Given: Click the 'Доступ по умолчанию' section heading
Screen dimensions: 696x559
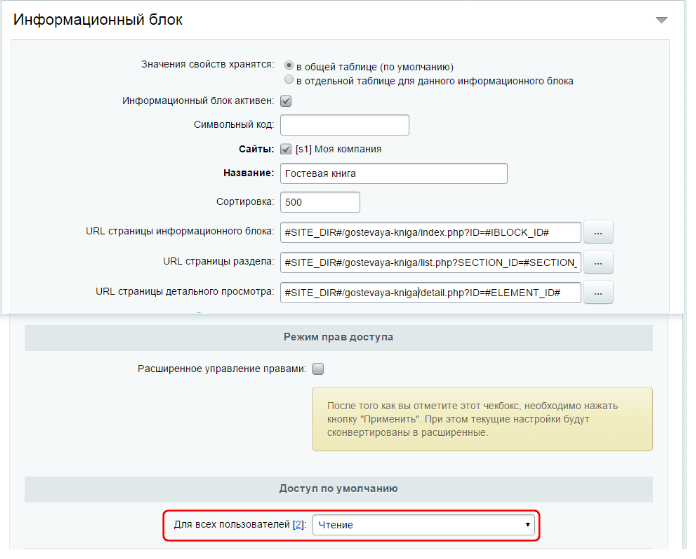Looking at the screenshot, I should 338,488.
